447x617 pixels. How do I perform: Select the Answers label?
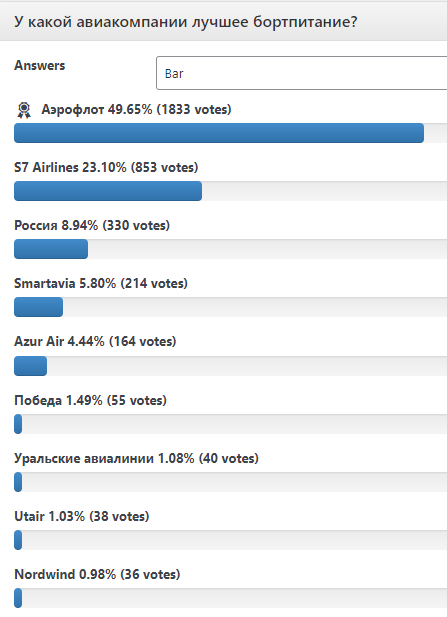[x=39, y=65]
